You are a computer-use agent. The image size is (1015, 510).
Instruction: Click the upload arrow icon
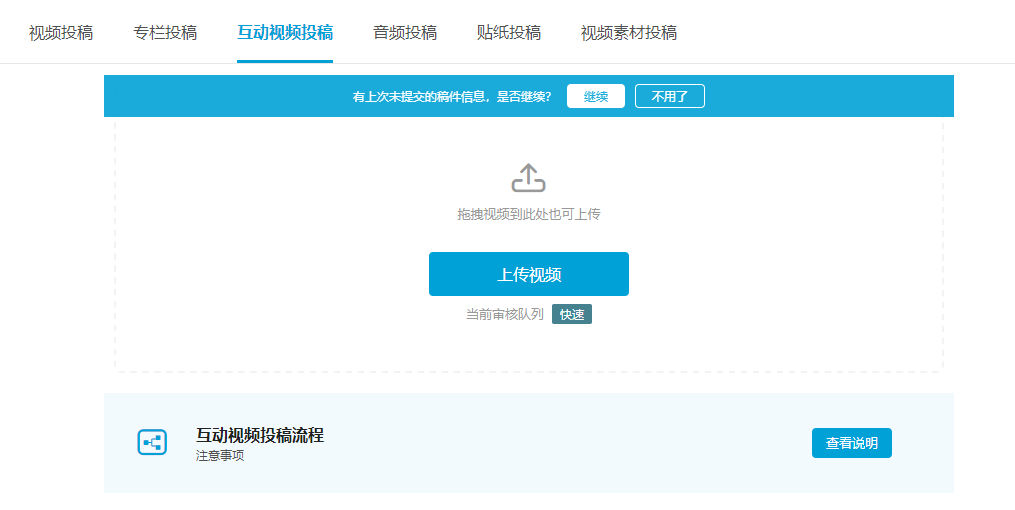[x=529, y=178]
